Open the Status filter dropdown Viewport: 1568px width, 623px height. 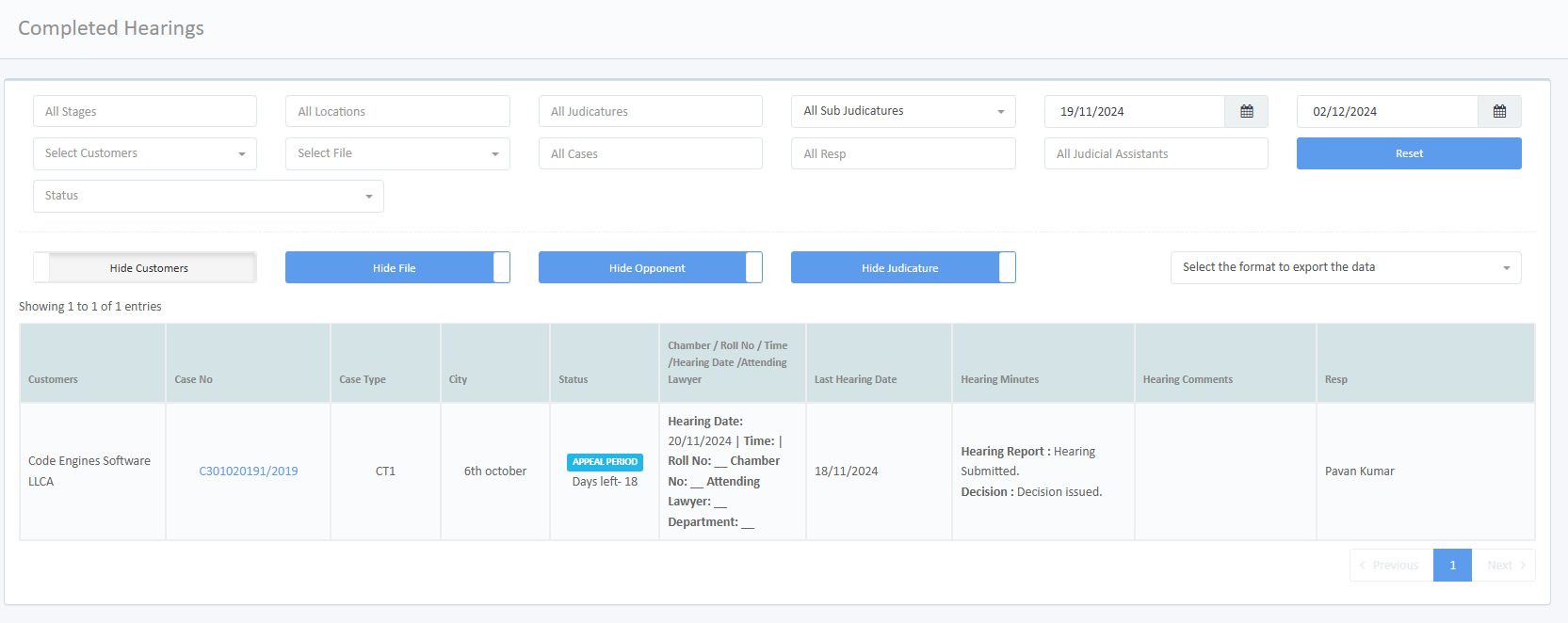208,196
